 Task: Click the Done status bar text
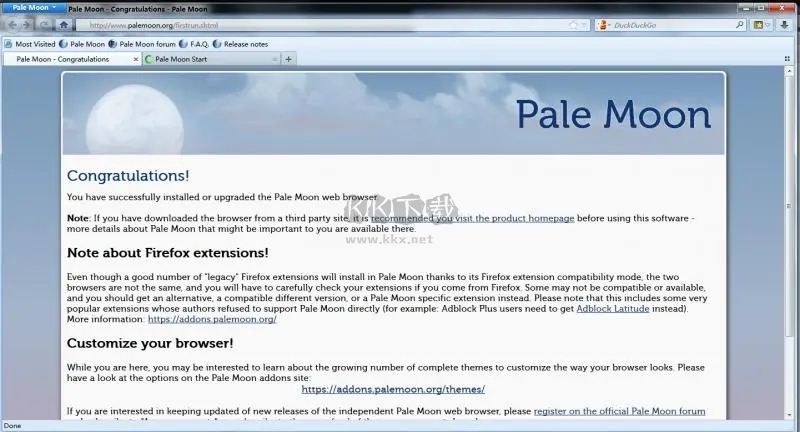[x=12, y=425]
